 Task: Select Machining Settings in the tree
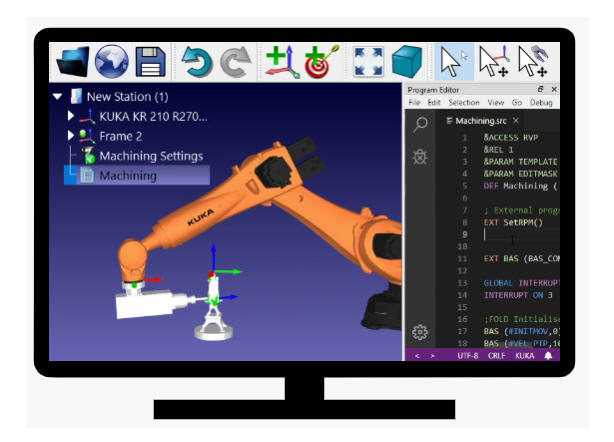click(150, 156)
